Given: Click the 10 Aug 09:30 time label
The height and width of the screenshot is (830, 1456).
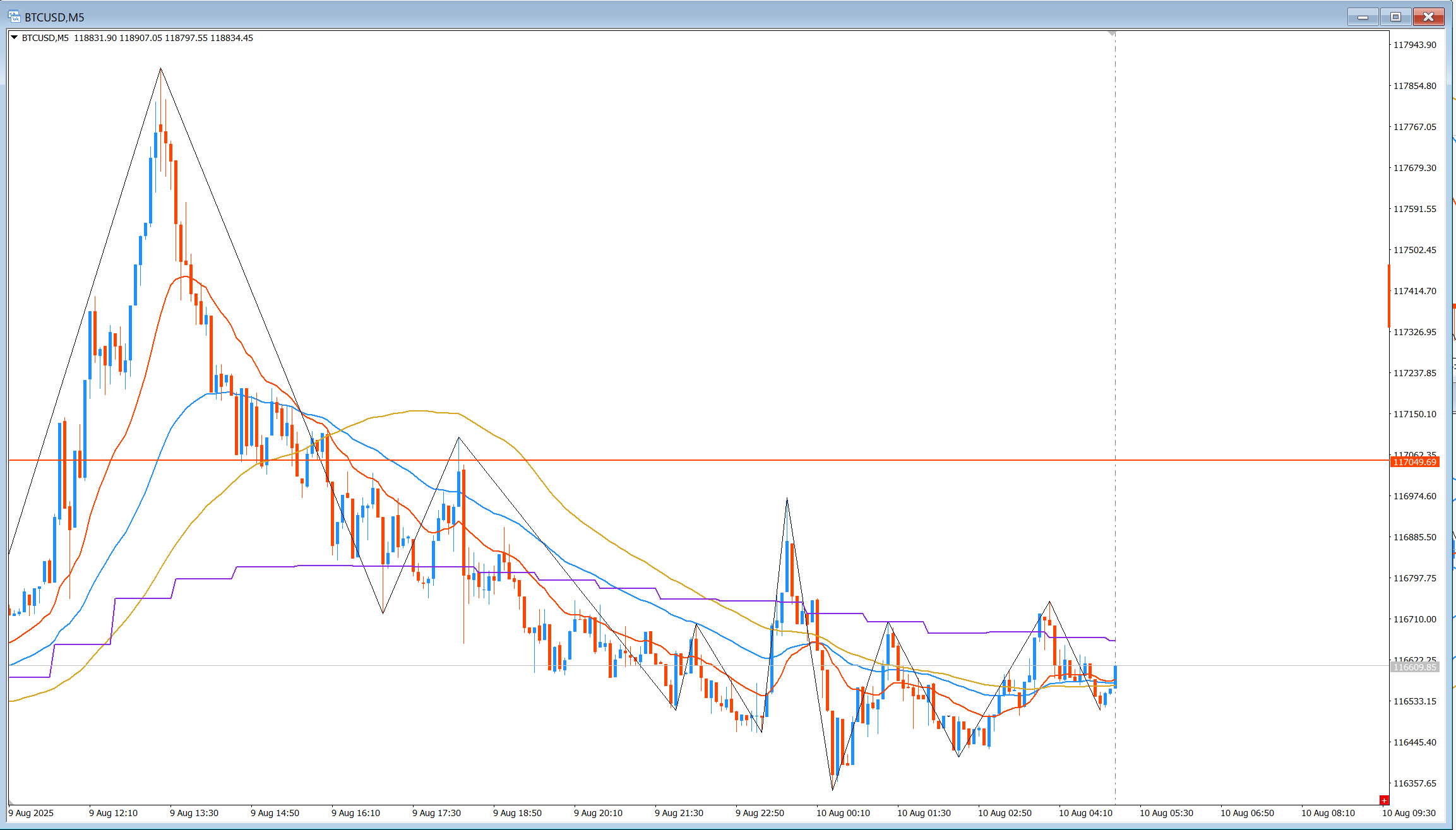Looking at the screenshot, I should tap(1409, 813).
